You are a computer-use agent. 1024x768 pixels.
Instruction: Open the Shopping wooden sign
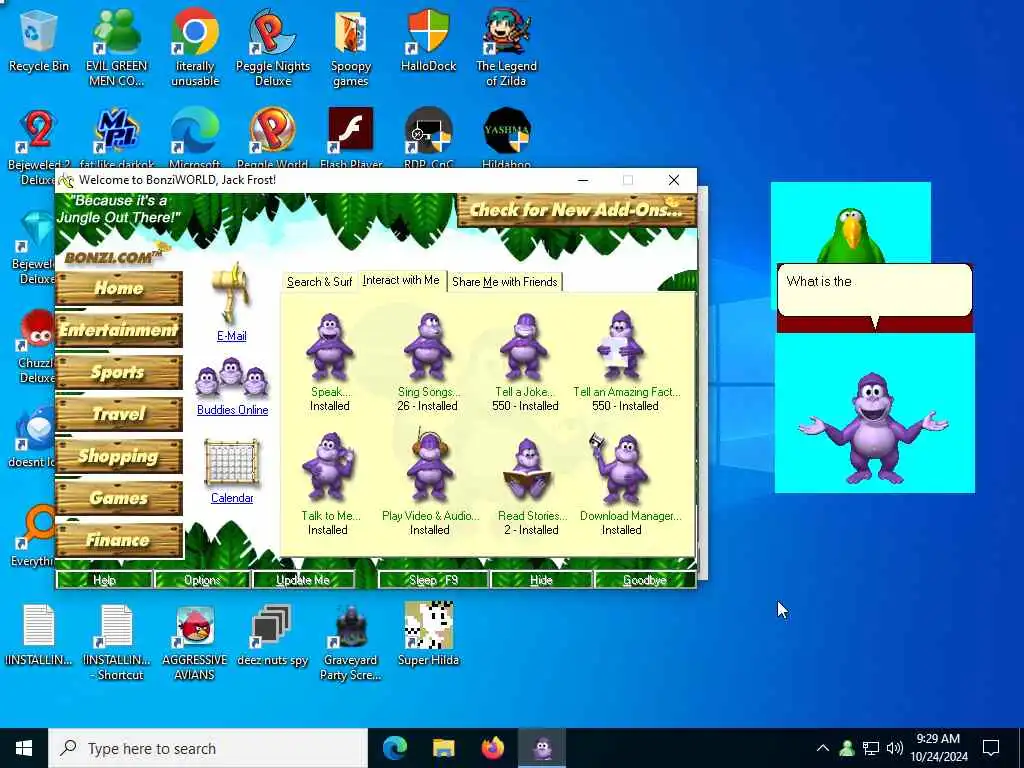coord(119,456)
